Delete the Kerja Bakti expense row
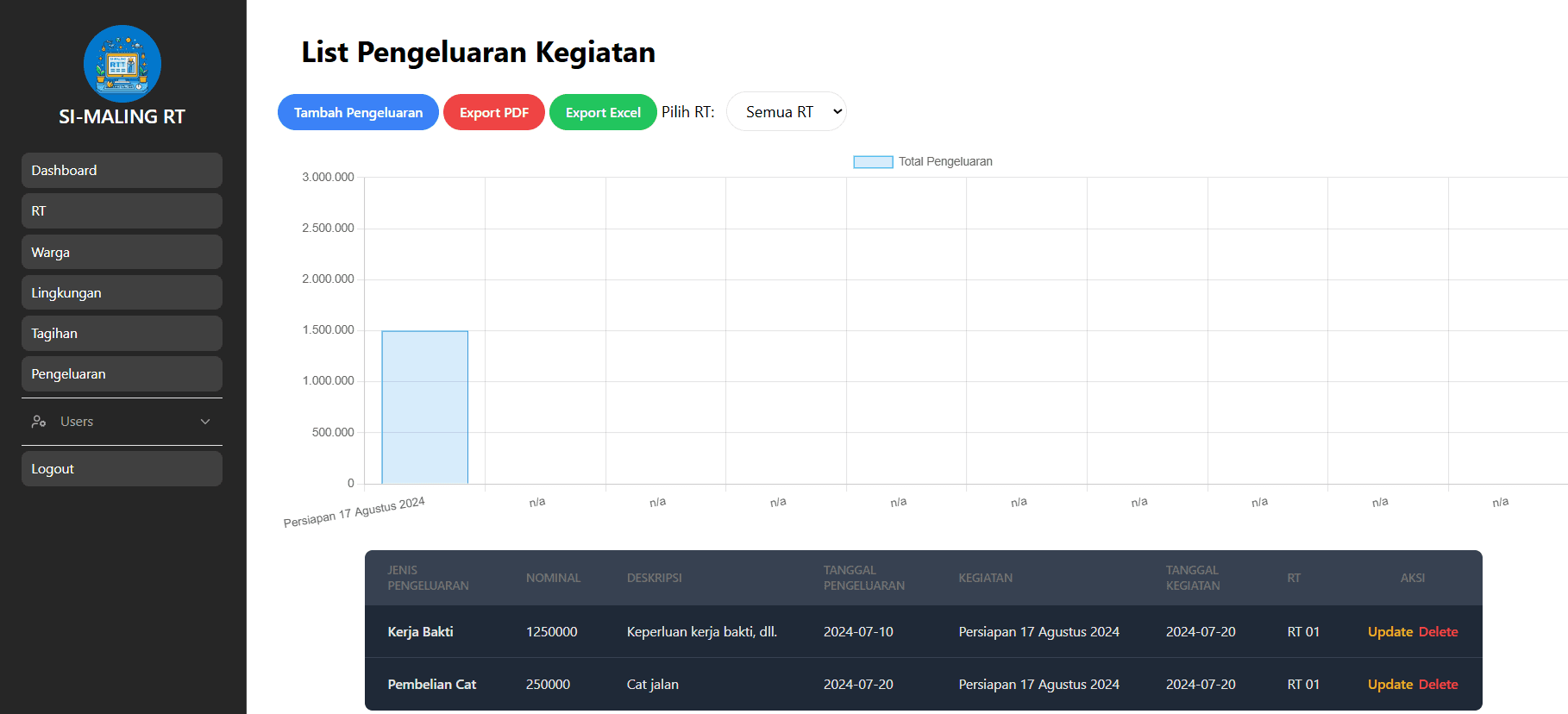The height and width of the screenshot is (714, 1568). pos(1439,632)
